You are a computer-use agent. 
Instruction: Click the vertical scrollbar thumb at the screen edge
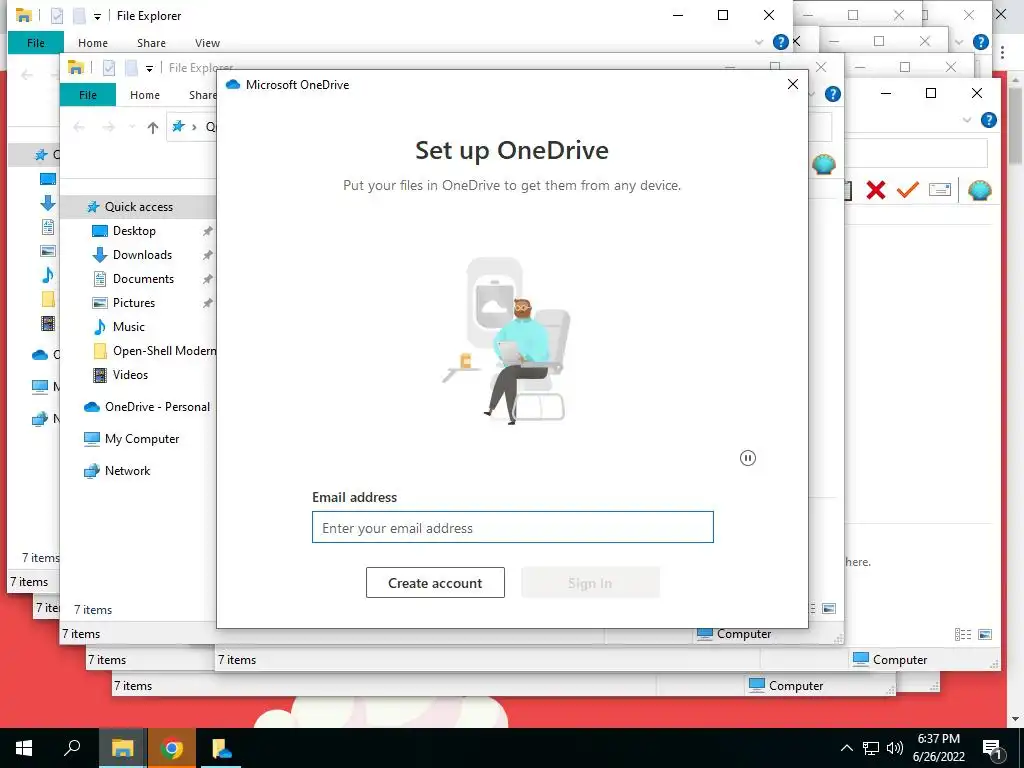tap(1016, 125)
